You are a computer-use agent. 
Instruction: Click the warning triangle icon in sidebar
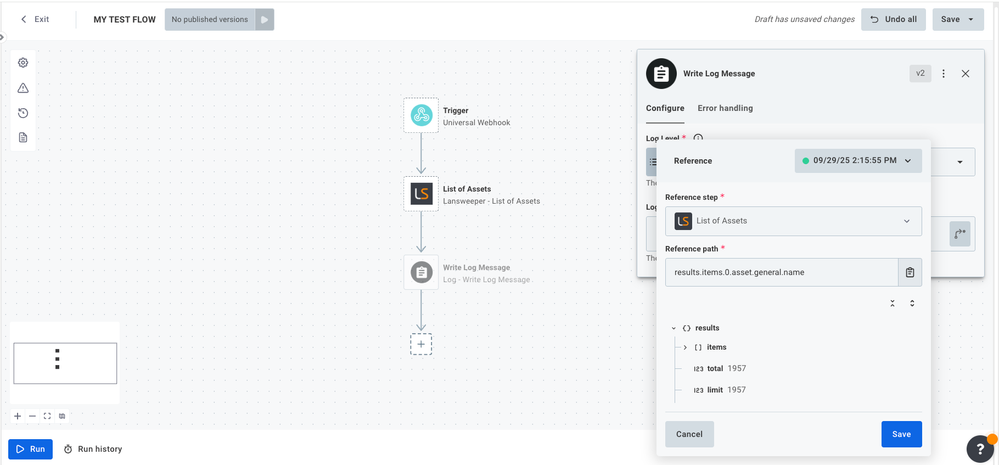tap(23, 88)
